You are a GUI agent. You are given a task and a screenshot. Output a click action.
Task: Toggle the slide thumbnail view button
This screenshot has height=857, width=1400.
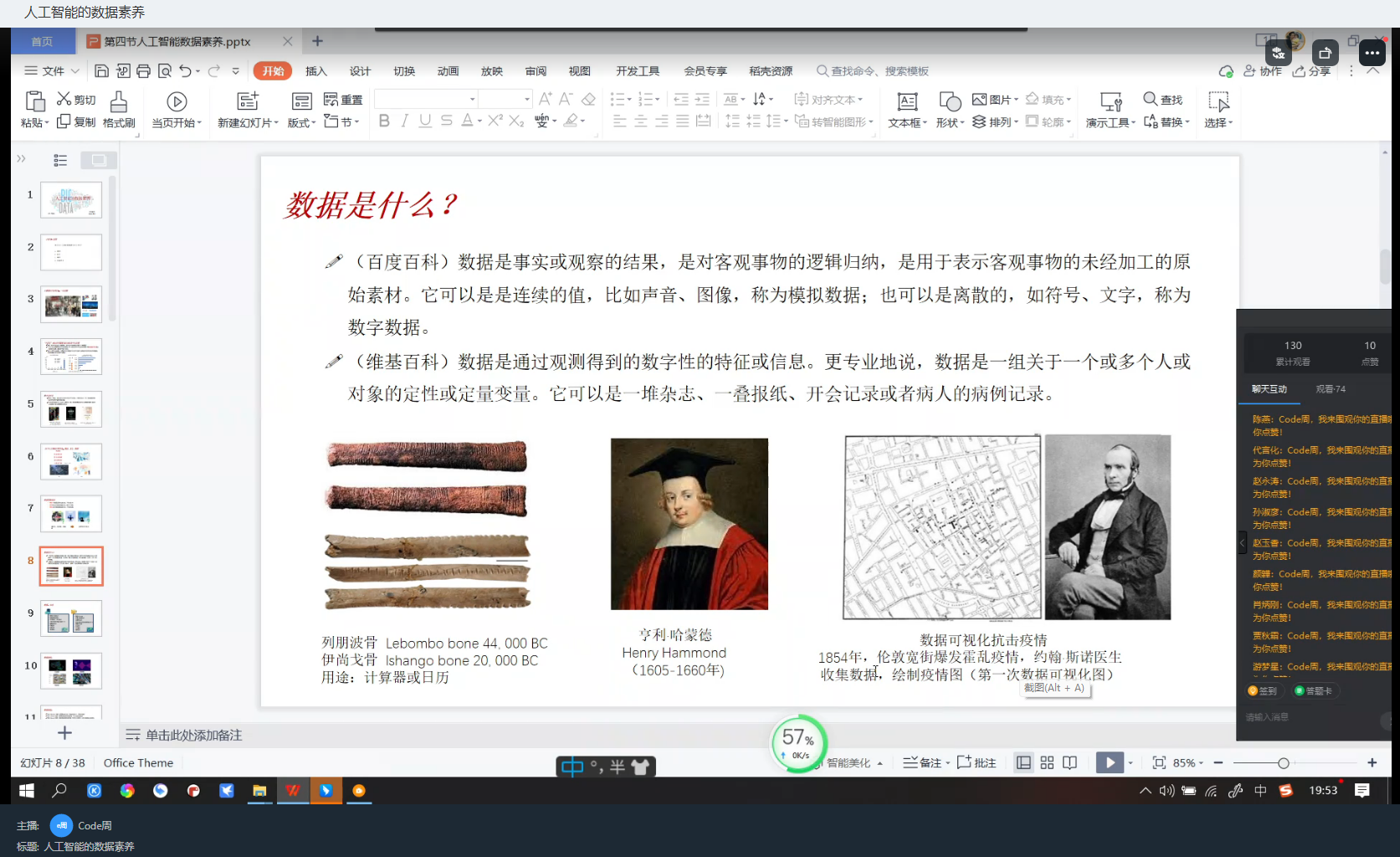coord(99,160)
